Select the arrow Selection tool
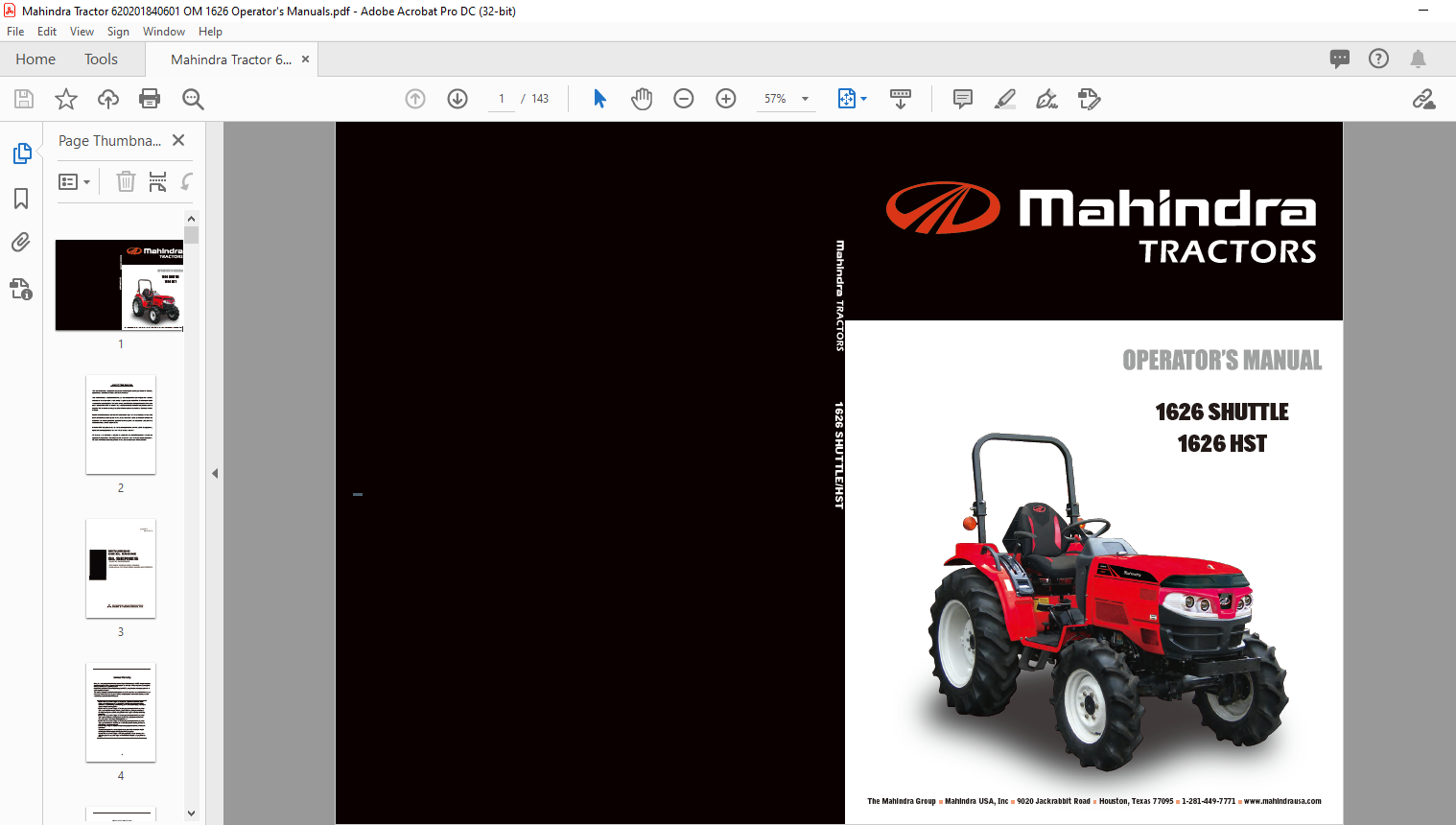1456x825 pixels. tap(599, 99)
